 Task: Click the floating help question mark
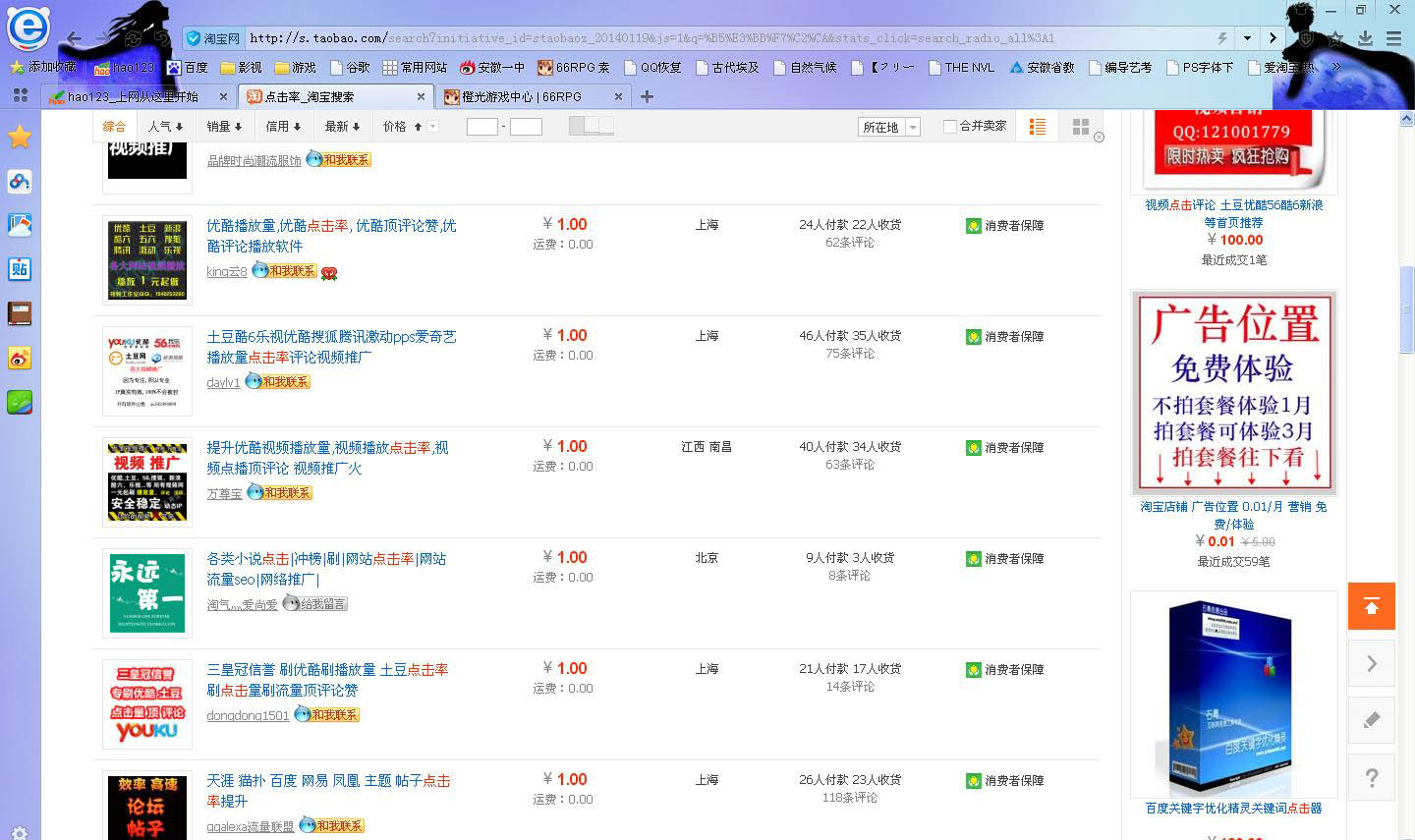[1372, 779]
